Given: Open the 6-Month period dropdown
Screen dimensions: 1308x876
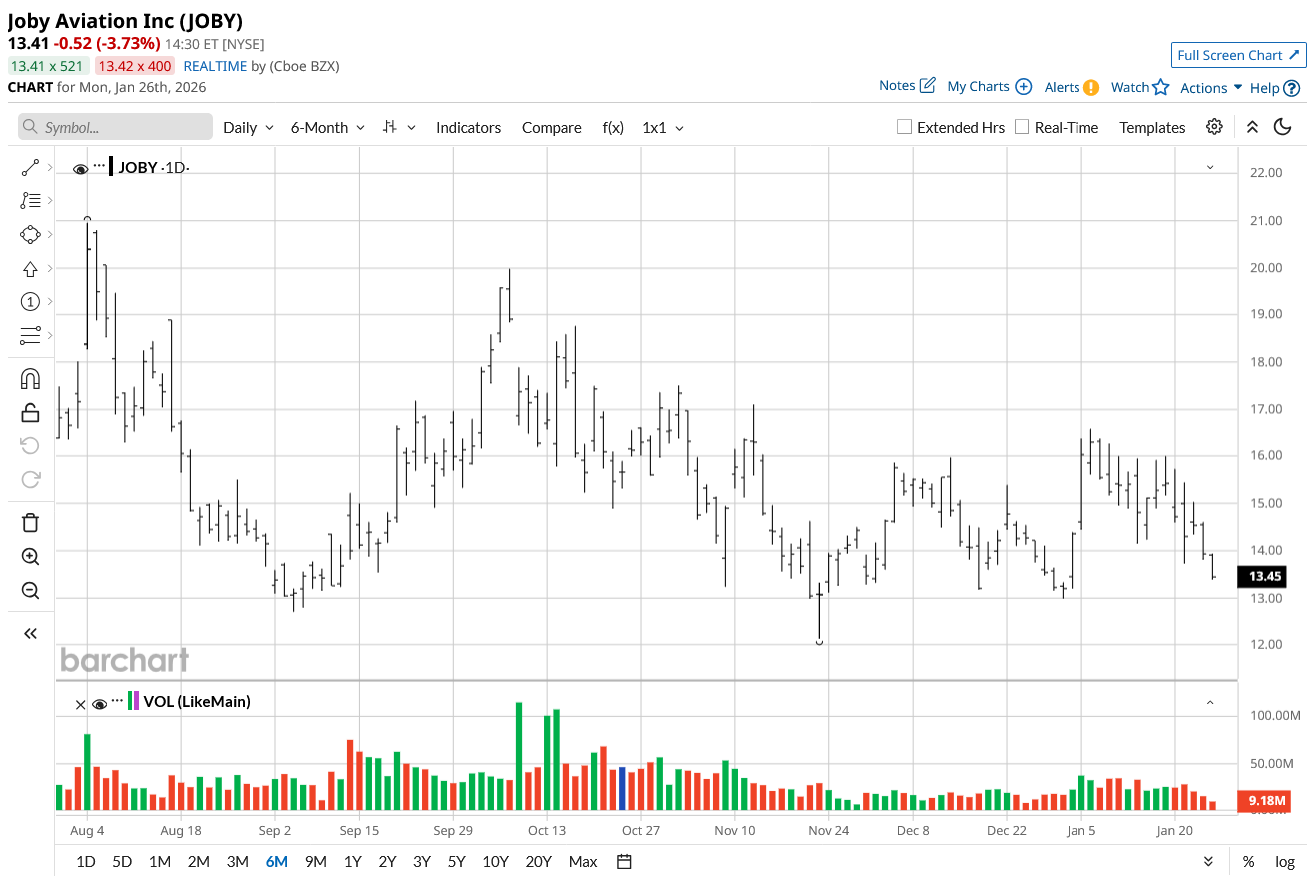Looking at the screenshot, I should coord(327,127).
